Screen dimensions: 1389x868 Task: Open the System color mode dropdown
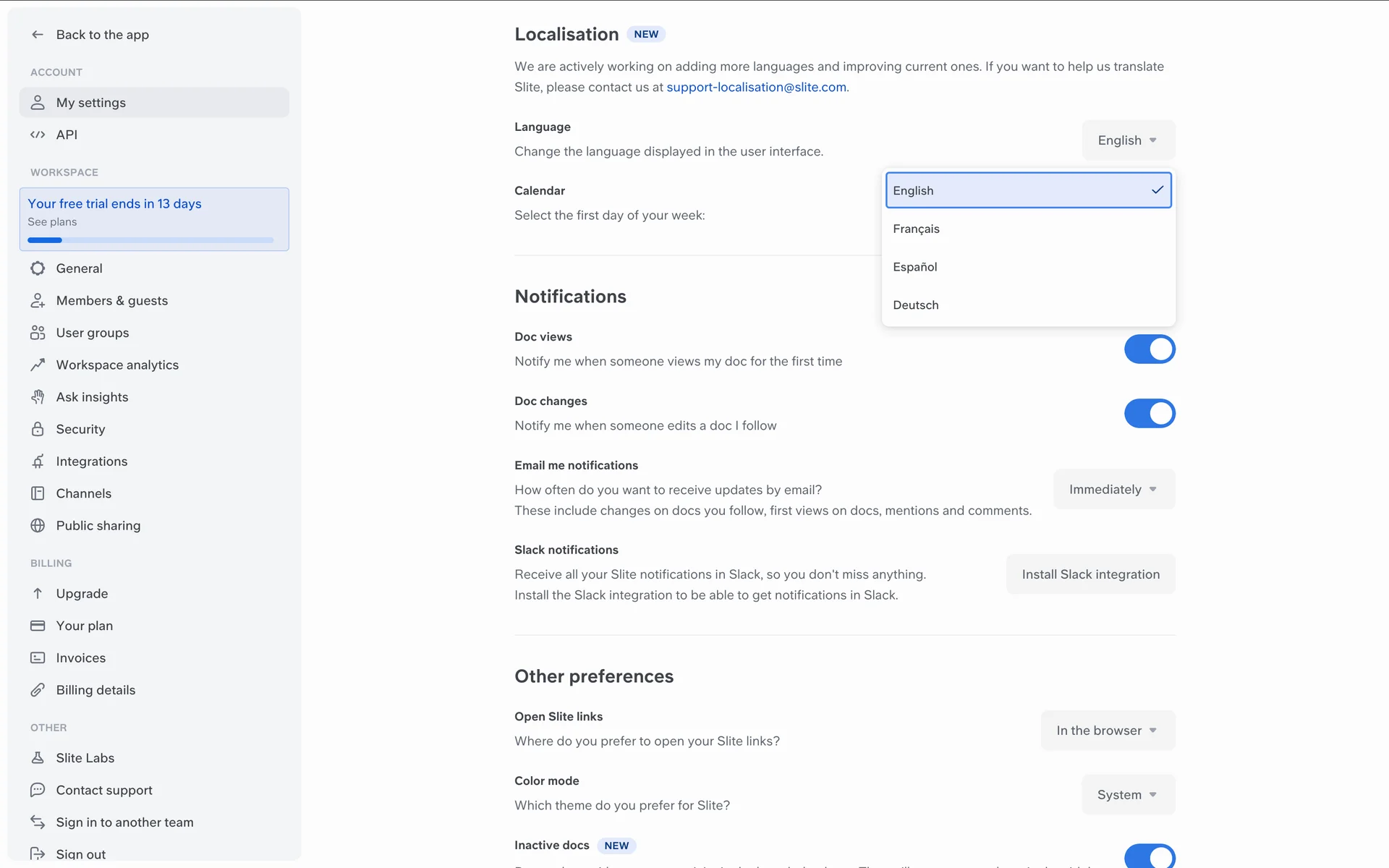tap(1127, 795)
